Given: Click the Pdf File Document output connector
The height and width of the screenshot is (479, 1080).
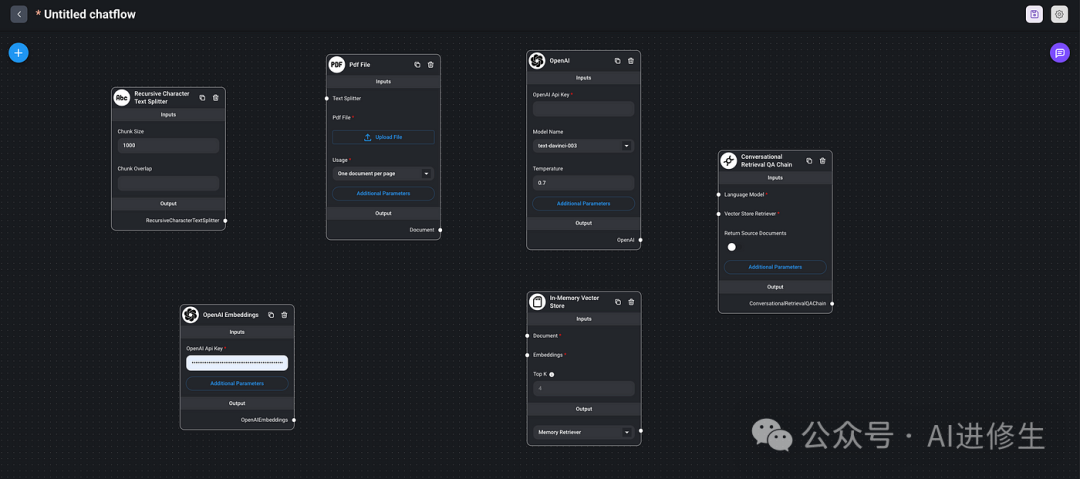Looking at the screenshot, I should pyautogui.click(x=440, y=230).
